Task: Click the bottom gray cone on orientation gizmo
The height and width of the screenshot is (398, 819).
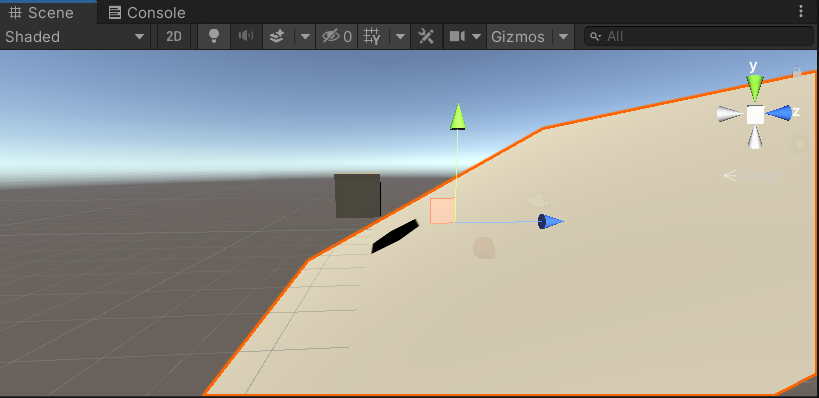Action: tap(755, 138)
